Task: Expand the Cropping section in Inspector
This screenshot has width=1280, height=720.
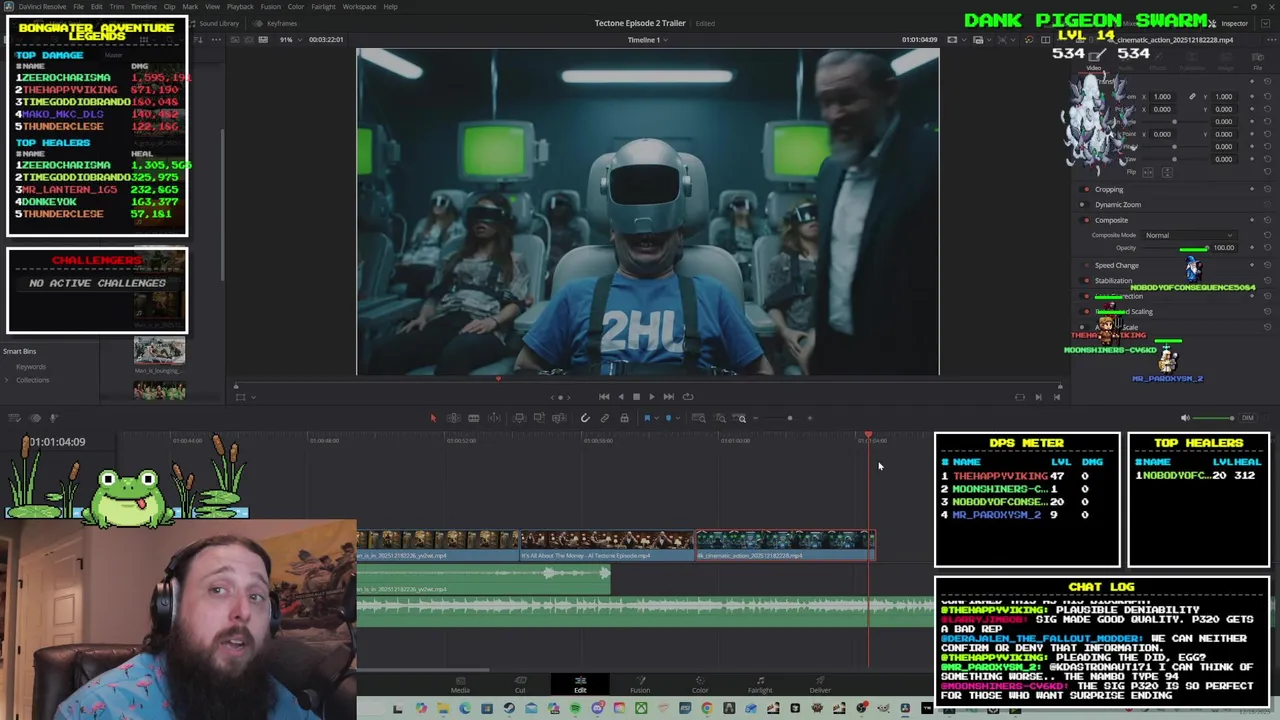Action: coord(1109,189)
